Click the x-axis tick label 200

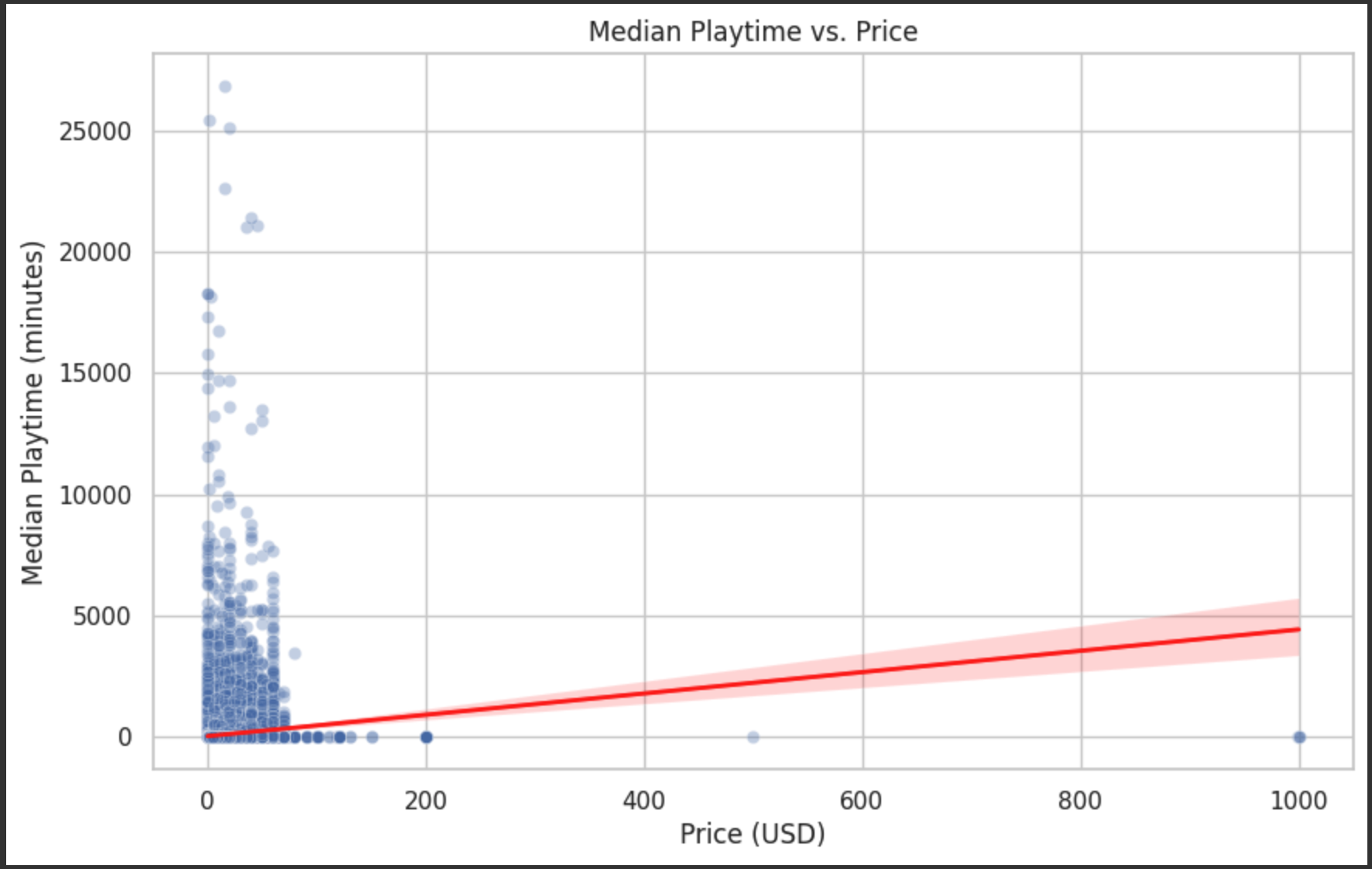(426, 800)
